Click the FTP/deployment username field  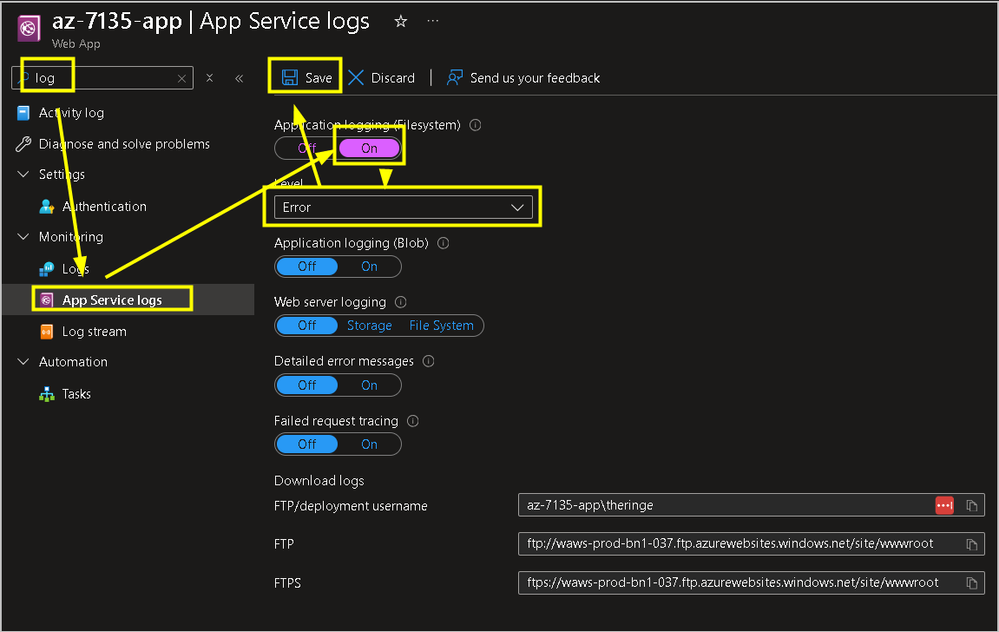751,505
